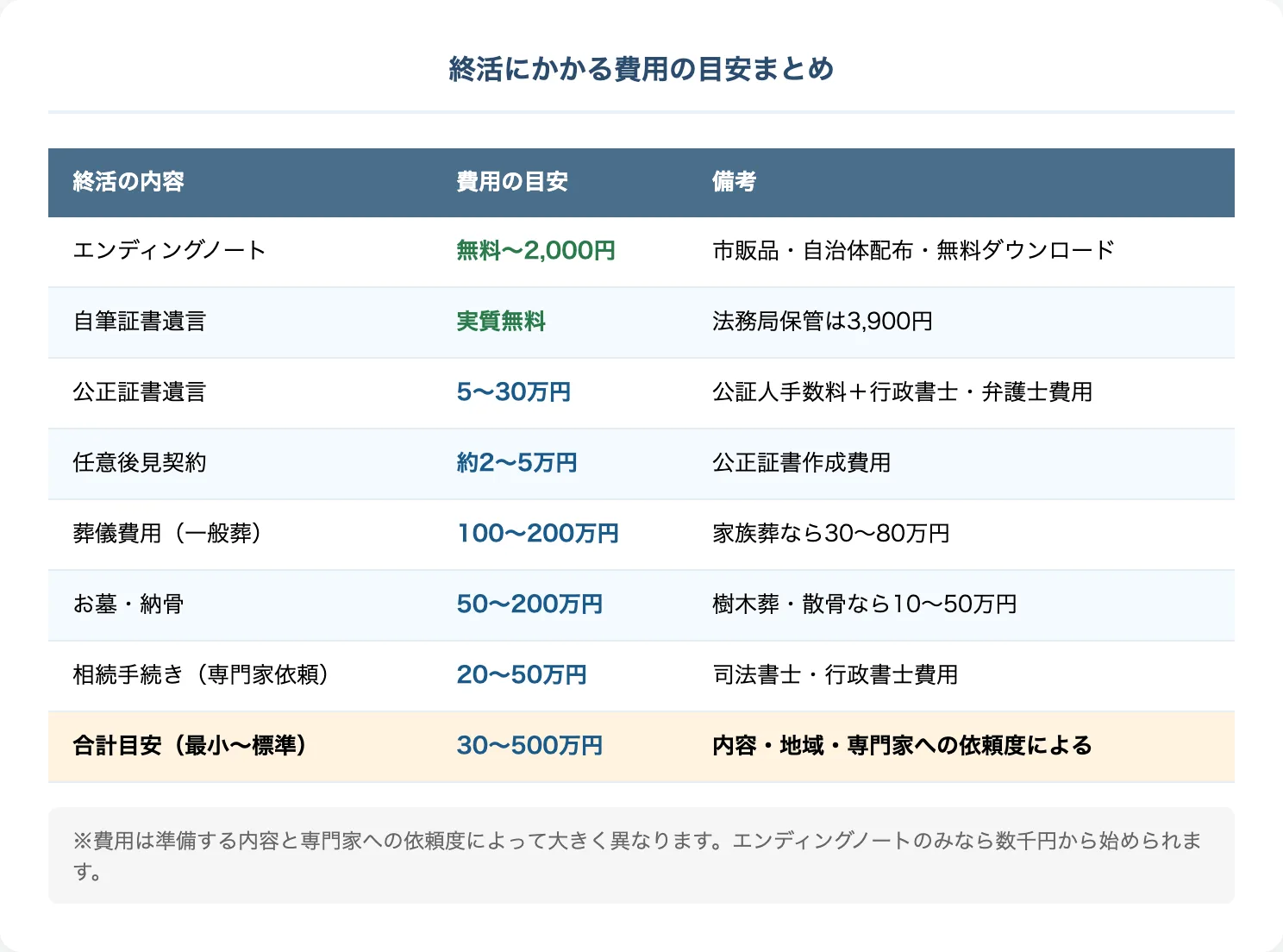Click the エンディングノート row
The width and height of the screenshot is (1283, 952).
(169, 251)
